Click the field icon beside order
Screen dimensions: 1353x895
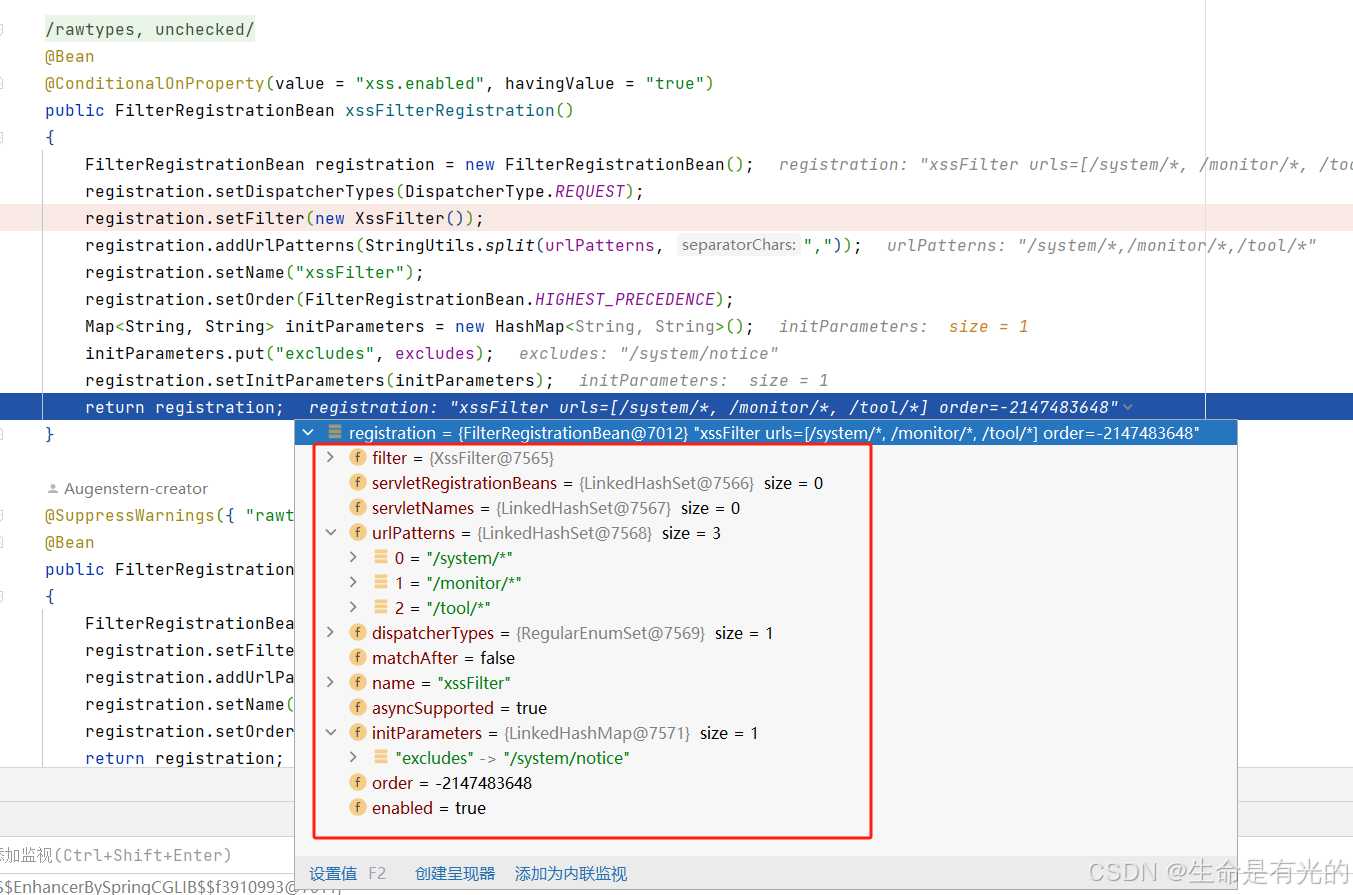357,783
